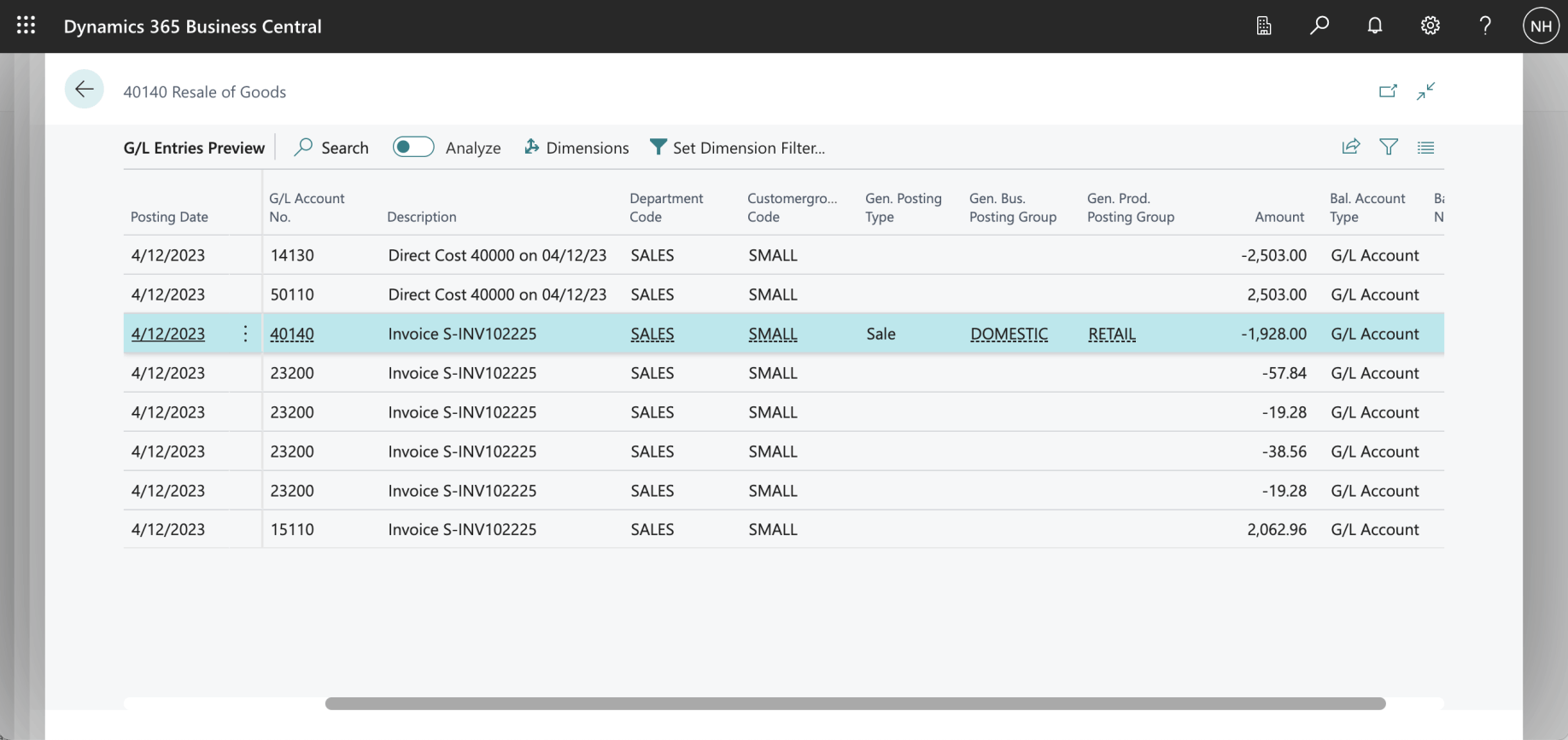The width and height of the screenshot is (1568, 740).
Task: Open the NH user account avatar
Action: [1541, 26]
